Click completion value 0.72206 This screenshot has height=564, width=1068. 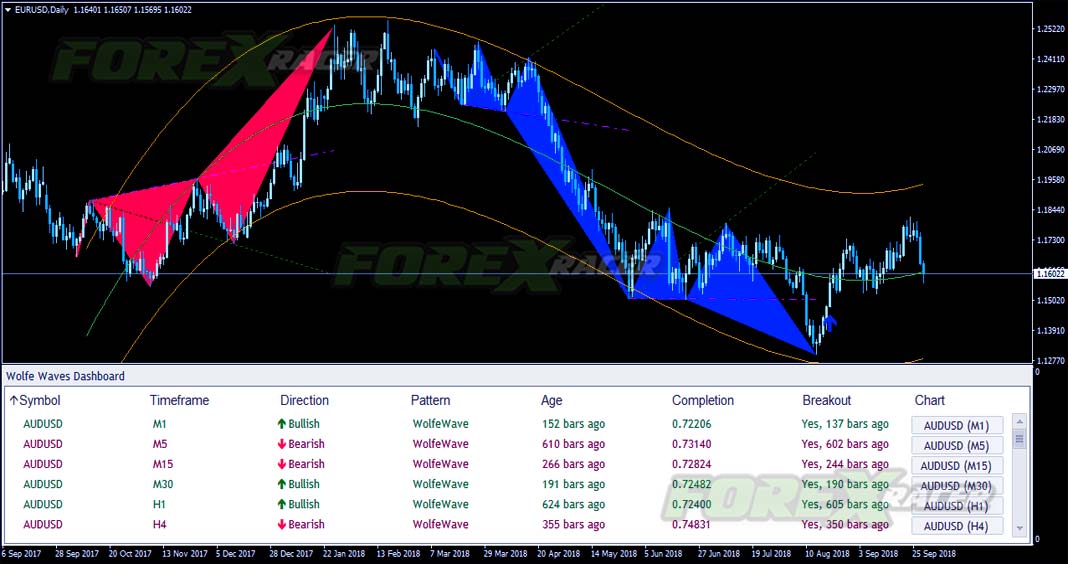(x=691, y=424)
